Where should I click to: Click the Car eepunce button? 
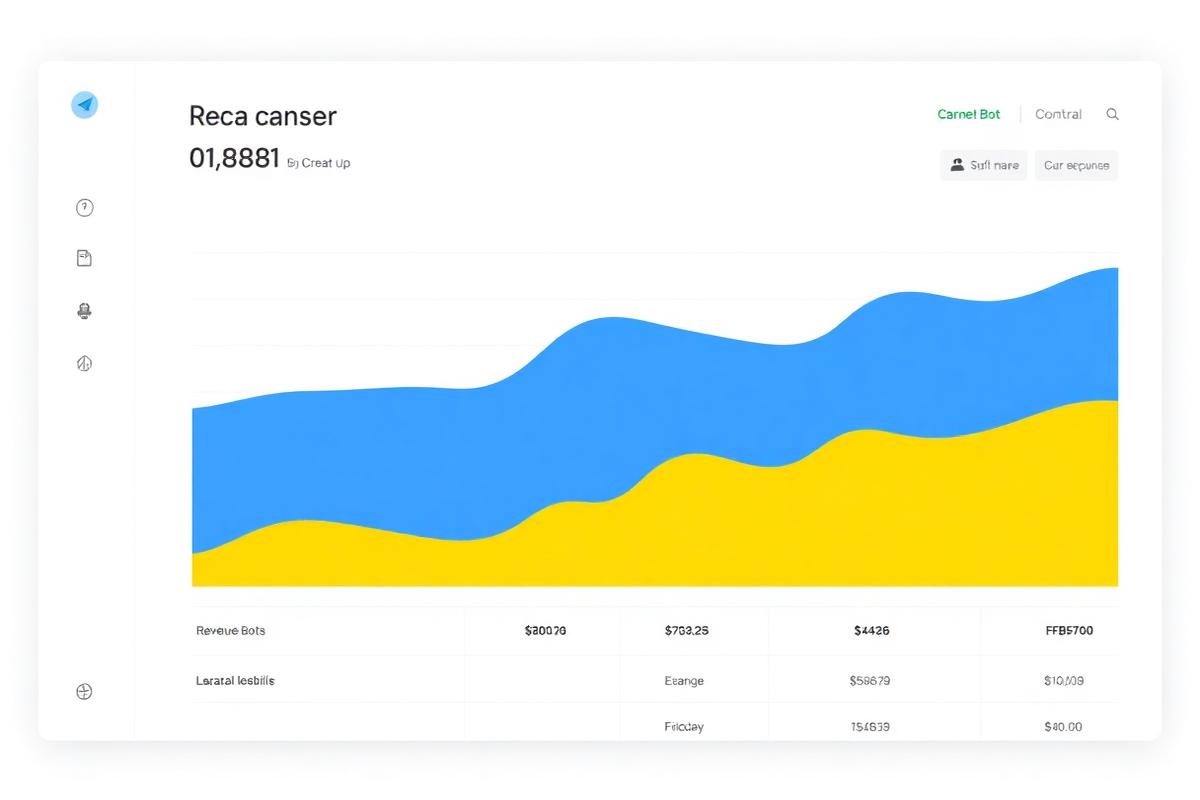pyautogui.click(x=1076, y=165)
